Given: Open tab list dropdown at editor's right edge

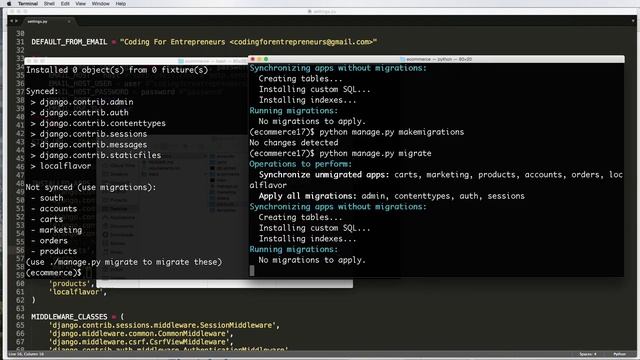Looking at the screenshot, I should (634, 21).
